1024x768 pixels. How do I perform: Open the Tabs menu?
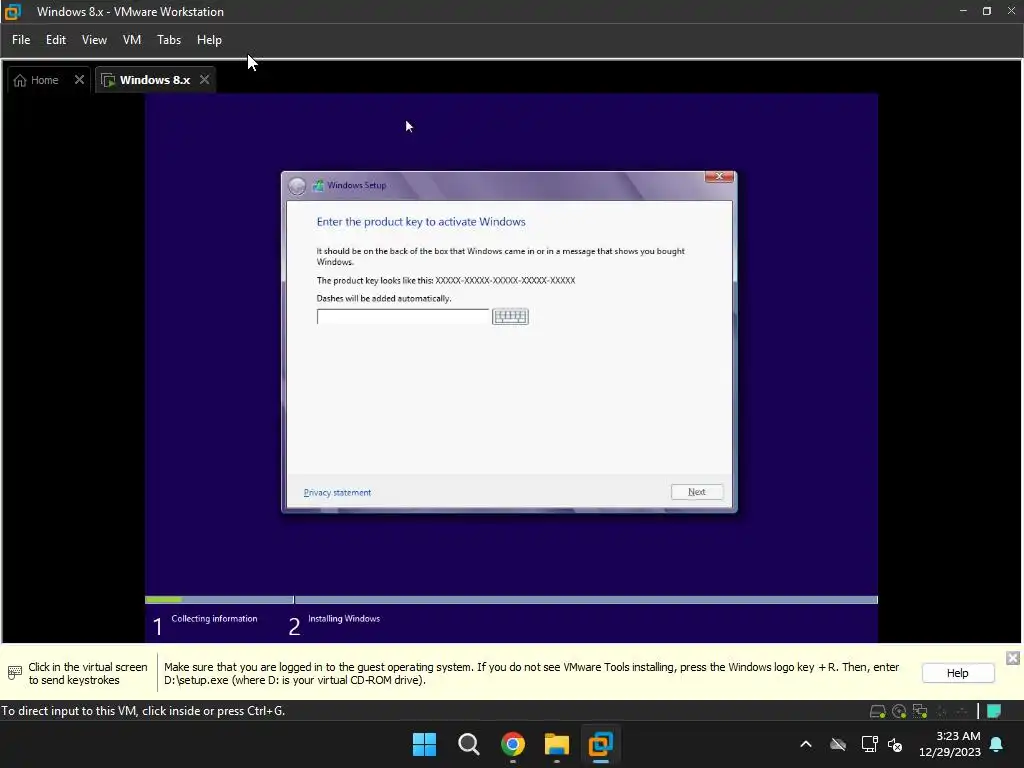pyautogui.click(x=168, y=40)
